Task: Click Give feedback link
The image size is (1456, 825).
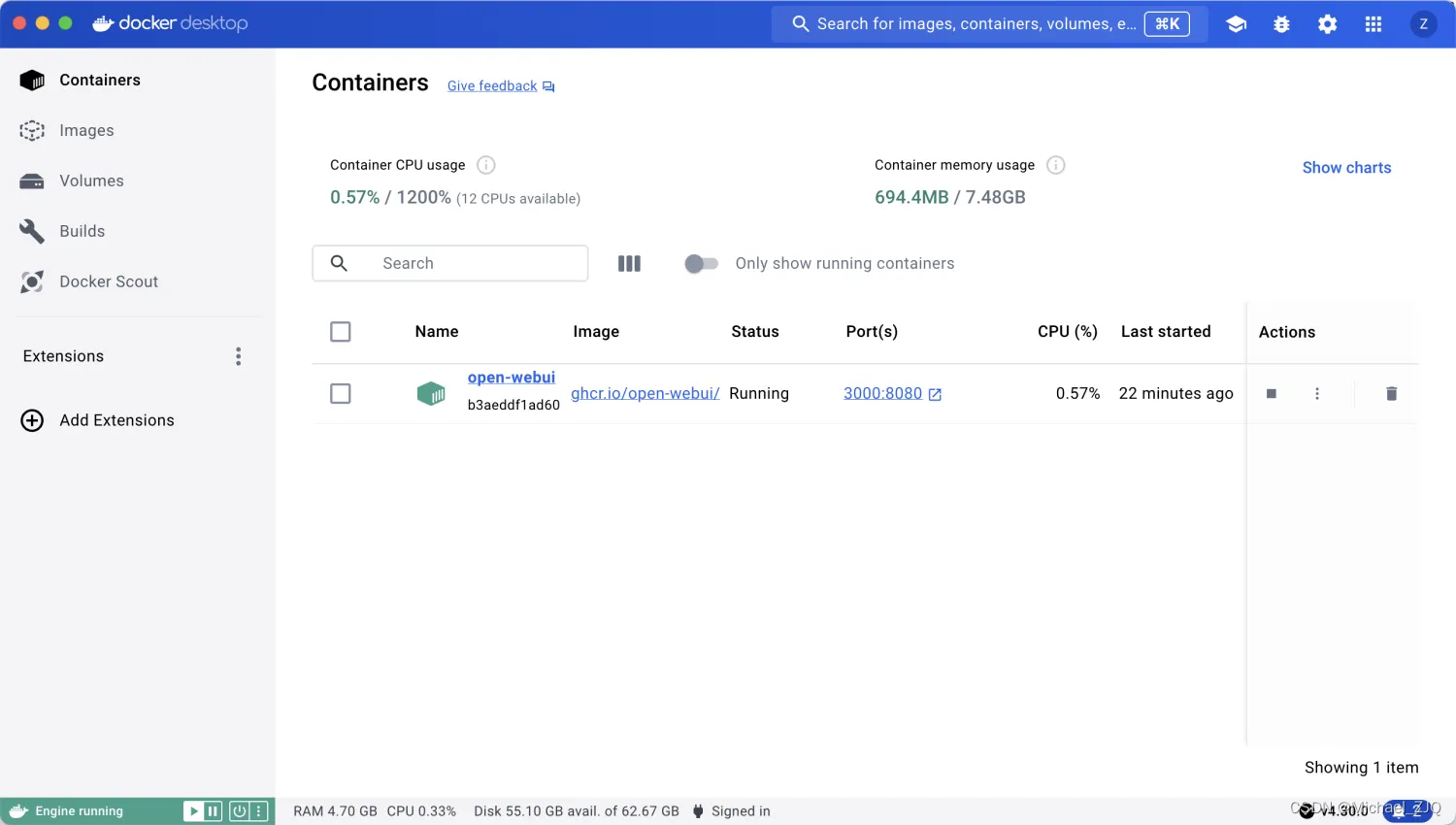Action: pos(492,86)
